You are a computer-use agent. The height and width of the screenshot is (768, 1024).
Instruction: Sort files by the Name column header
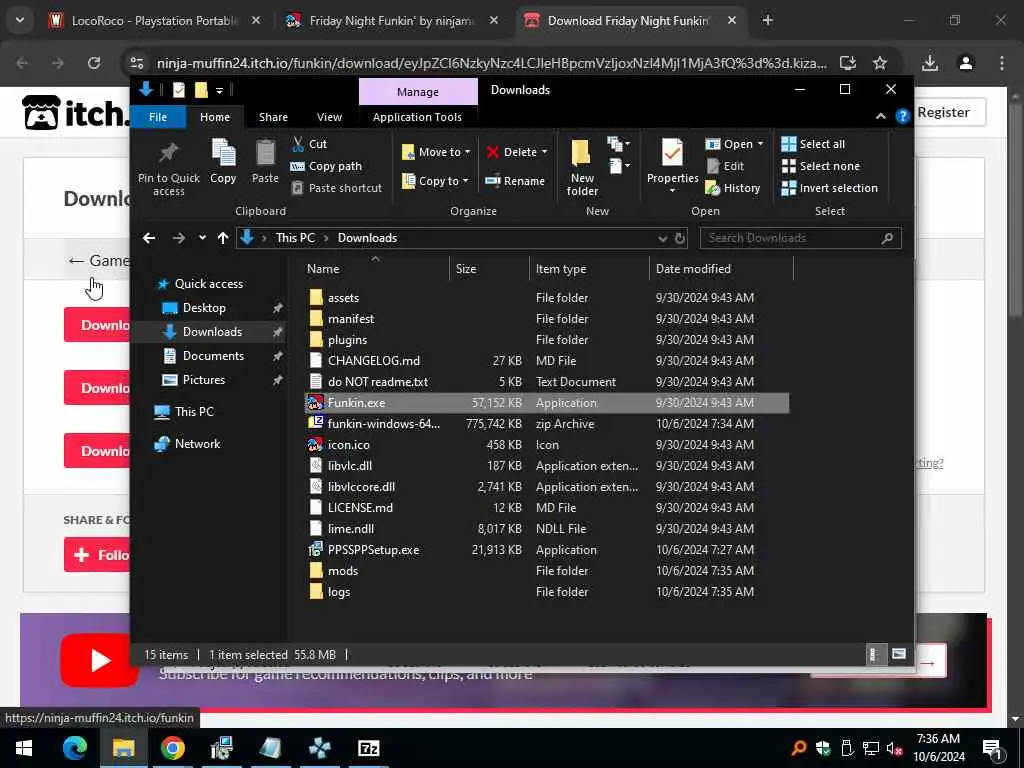(376, 268)
